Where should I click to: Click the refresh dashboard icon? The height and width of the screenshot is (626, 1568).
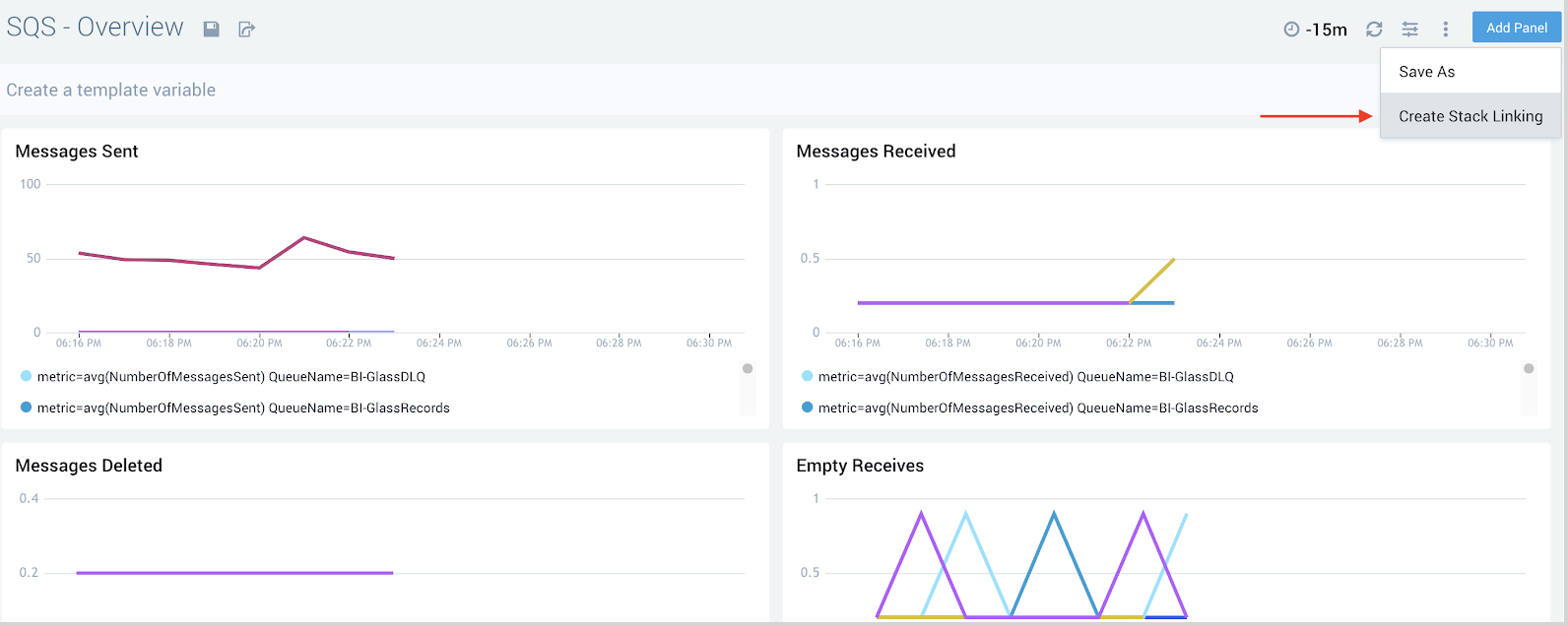point(1374,30)
